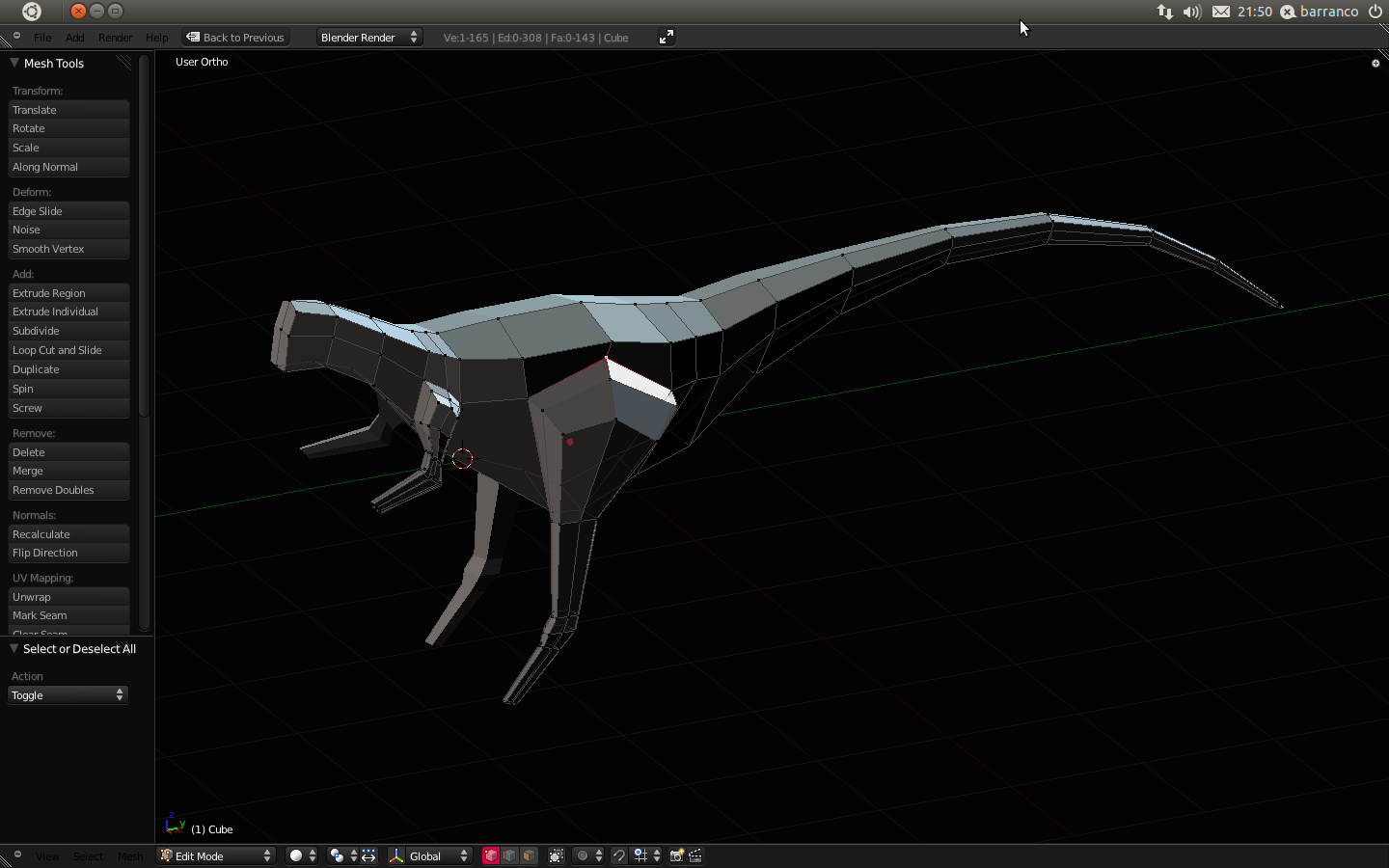Viewport: 1389px width, 868px height.
Task: Open the Render menu
Action: pos(115,38)
